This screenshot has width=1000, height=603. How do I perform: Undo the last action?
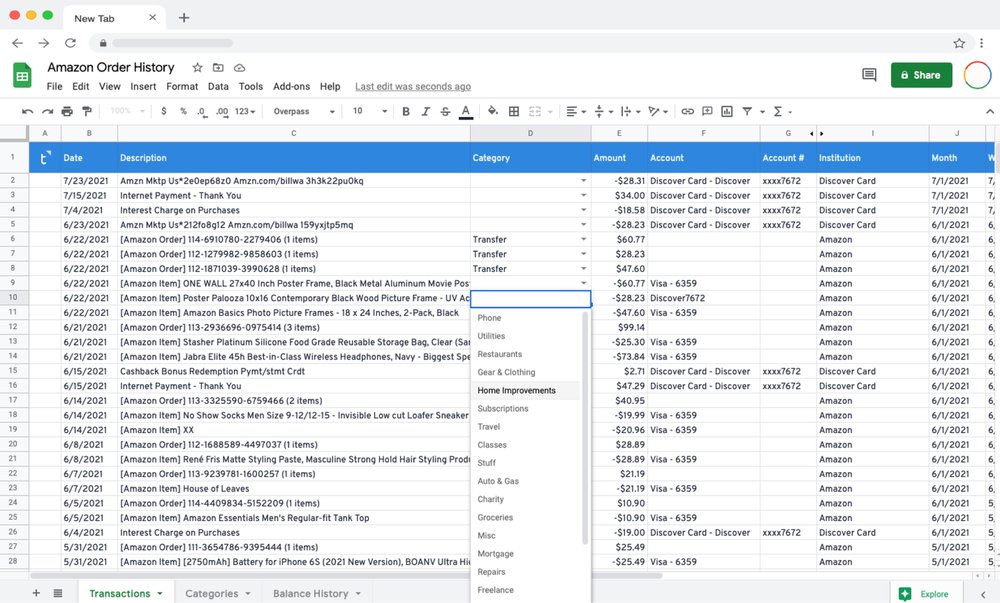click(x=27, y=112)
